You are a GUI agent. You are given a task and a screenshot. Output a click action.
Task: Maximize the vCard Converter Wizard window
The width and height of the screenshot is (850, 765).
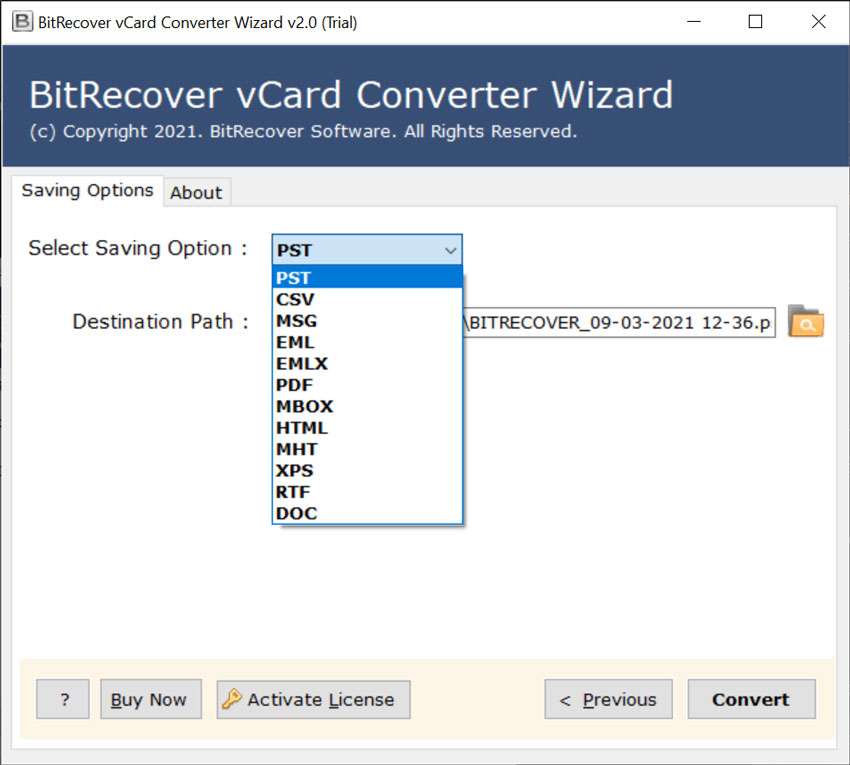click(x=755, y=22)
